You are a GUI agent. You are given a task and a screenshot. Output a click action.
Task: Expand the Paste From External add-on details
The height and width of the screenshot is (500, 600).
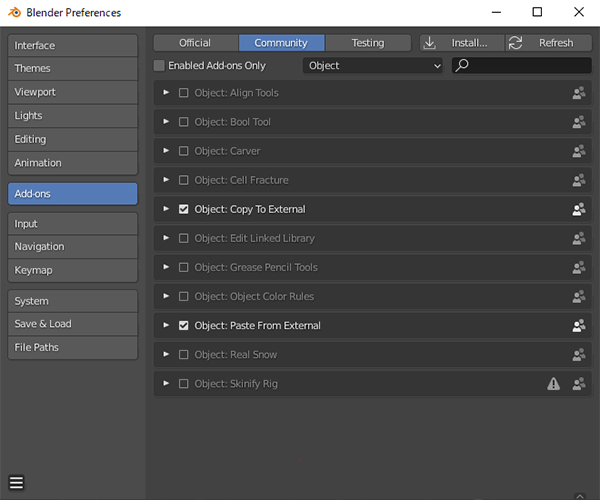pyautogui.click(x=166, y=326)
